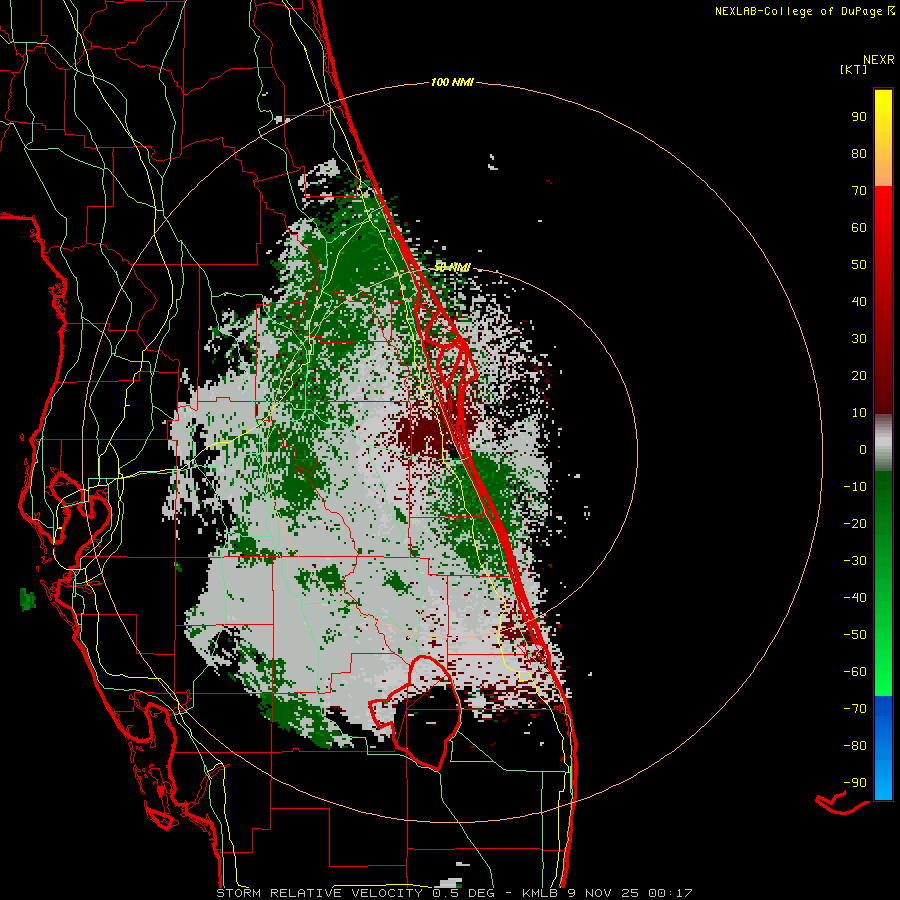Click the 100 NMI range ring label
This screenshot has width=900, height=900.
click(x=452, y=82)
